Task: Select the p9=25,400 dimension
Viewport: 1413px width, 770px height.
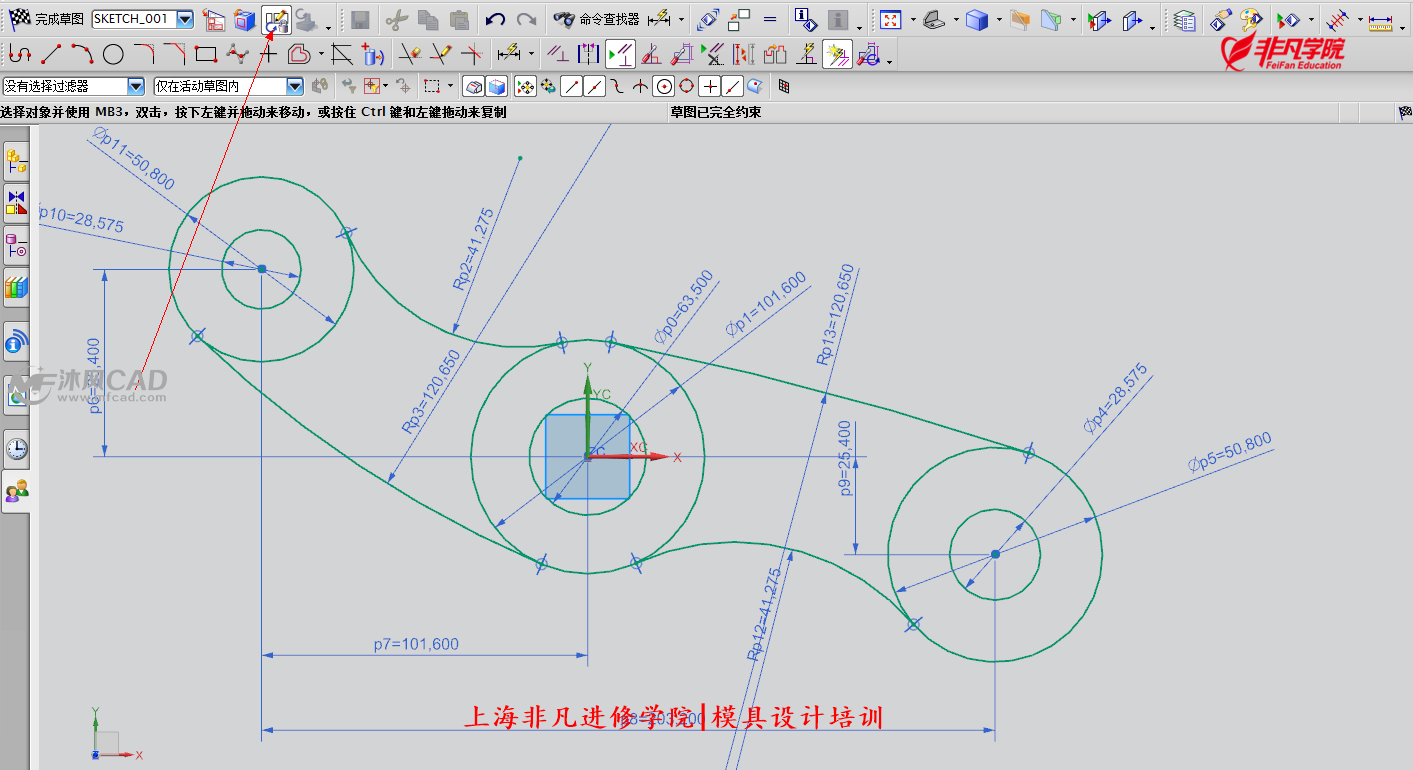Action: click(x=845, y=457)
